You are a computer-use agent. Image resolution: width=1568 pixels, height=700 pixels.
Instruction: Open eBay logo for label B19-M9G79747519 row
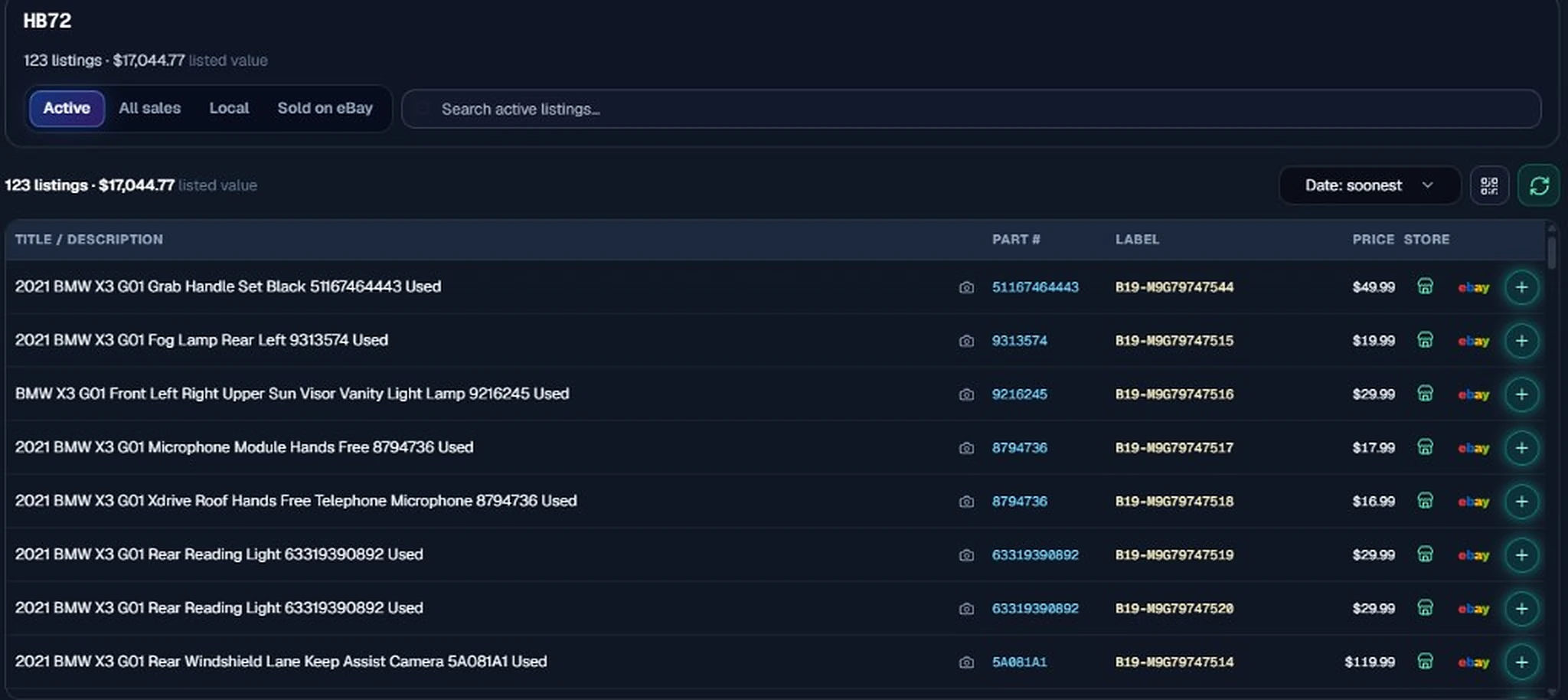click(x=1474, y=556)
